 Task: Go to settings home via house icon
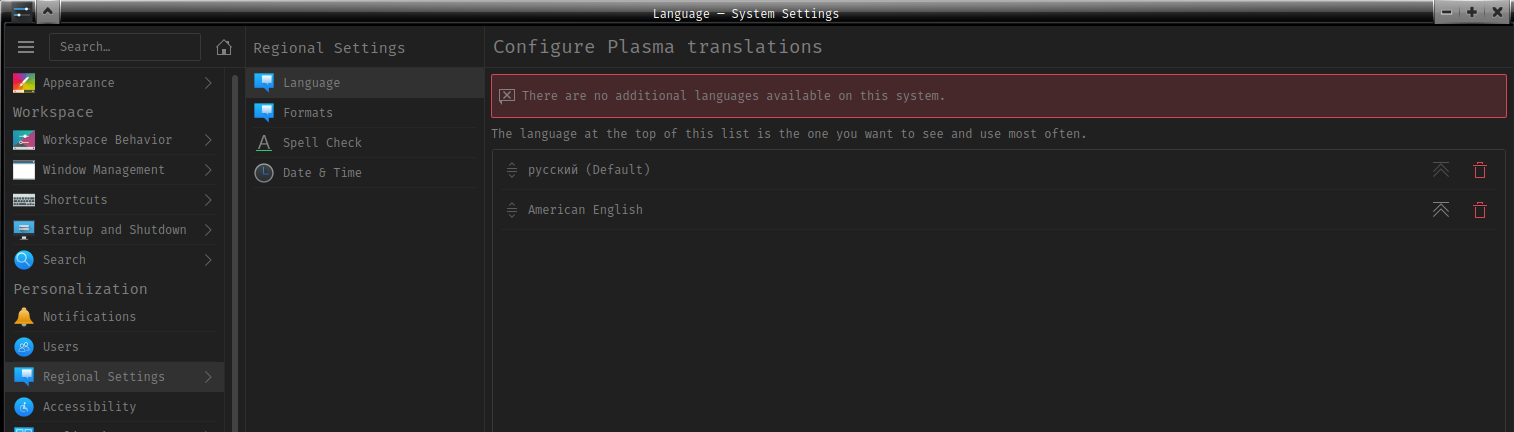tap(224, 47)
